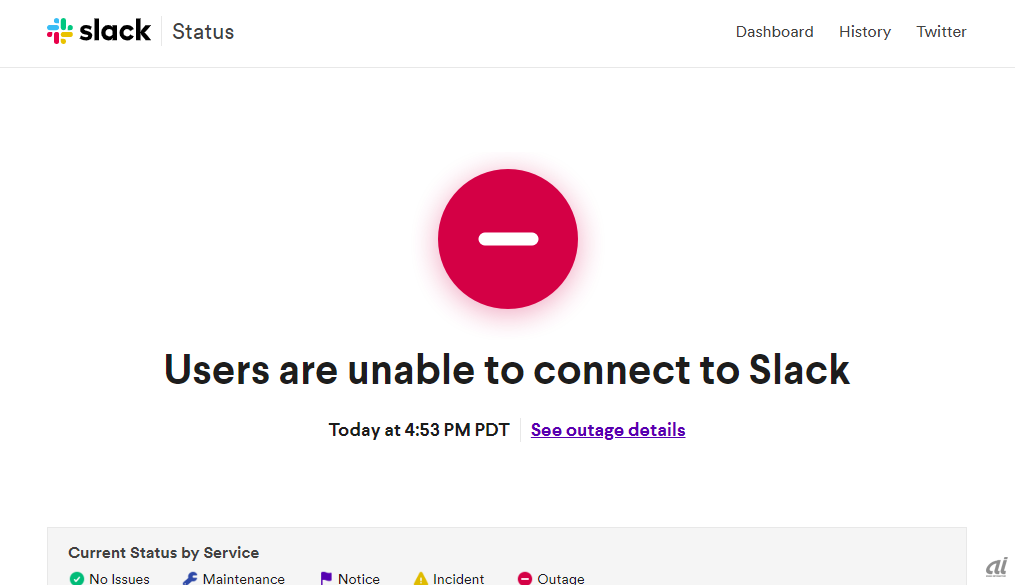Select the "Users are unable to connect" headline
This screenshot has width=1015, height=585.
point(507,369)
